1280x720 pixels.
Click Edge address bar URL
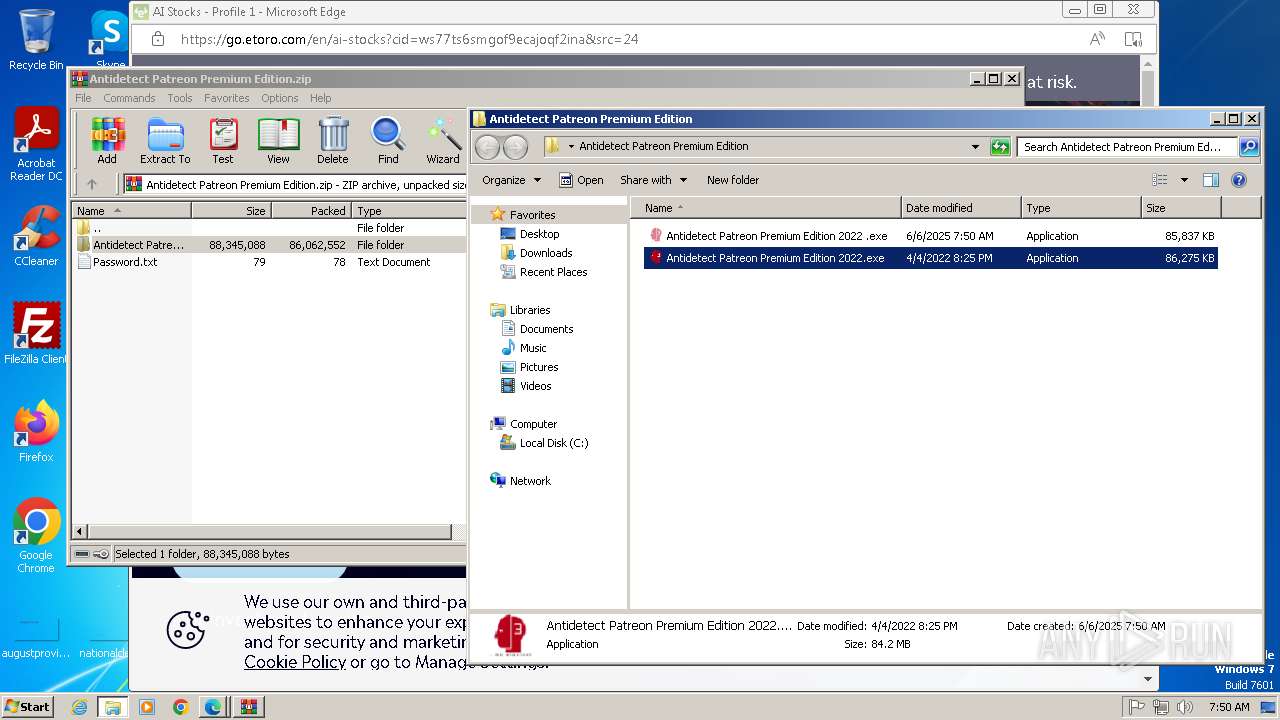(x=409, y=40)
